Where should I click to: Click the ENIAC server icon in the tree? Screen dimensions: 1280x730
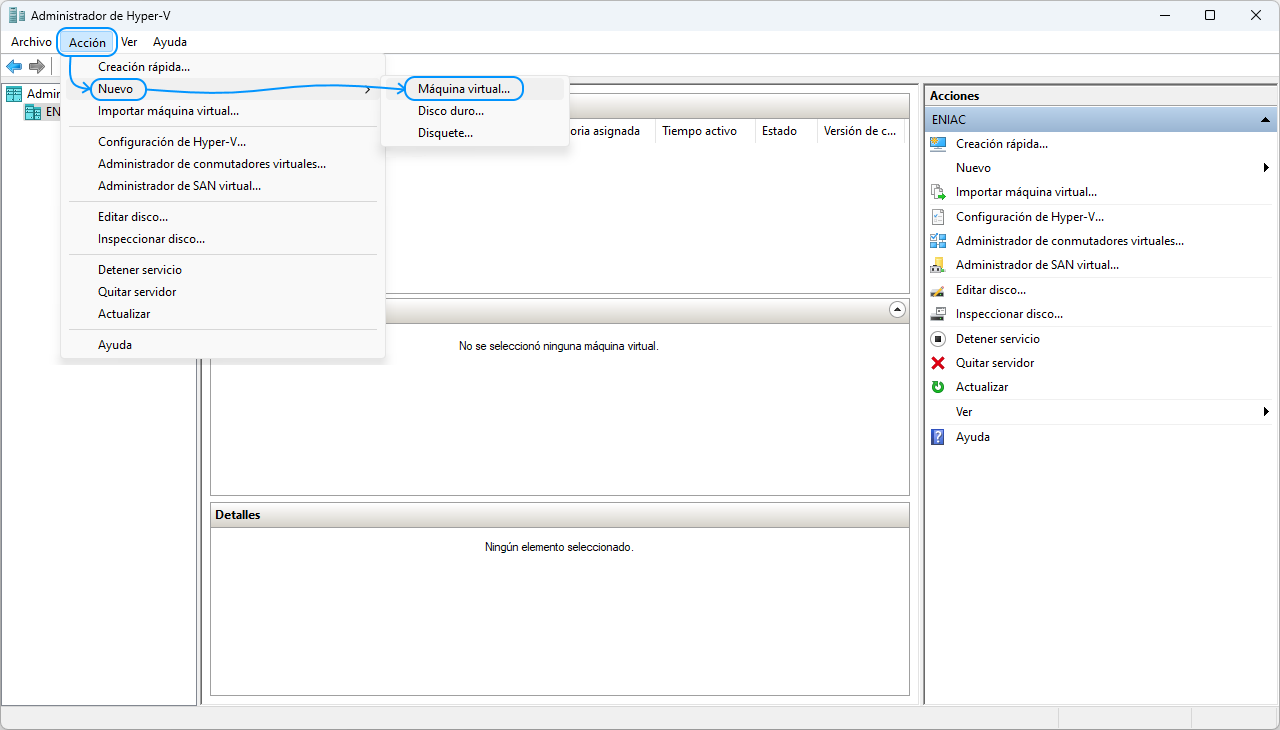click(33, 112)
